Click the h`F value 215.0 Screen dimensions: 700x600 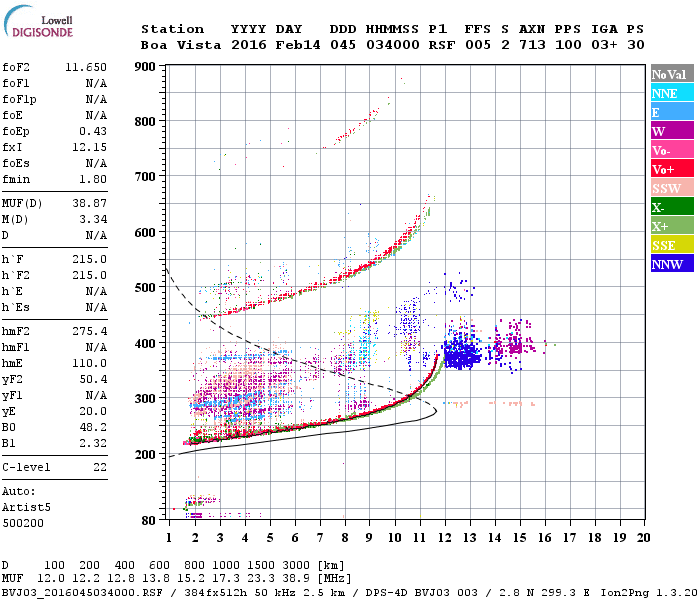coord(89,259)
